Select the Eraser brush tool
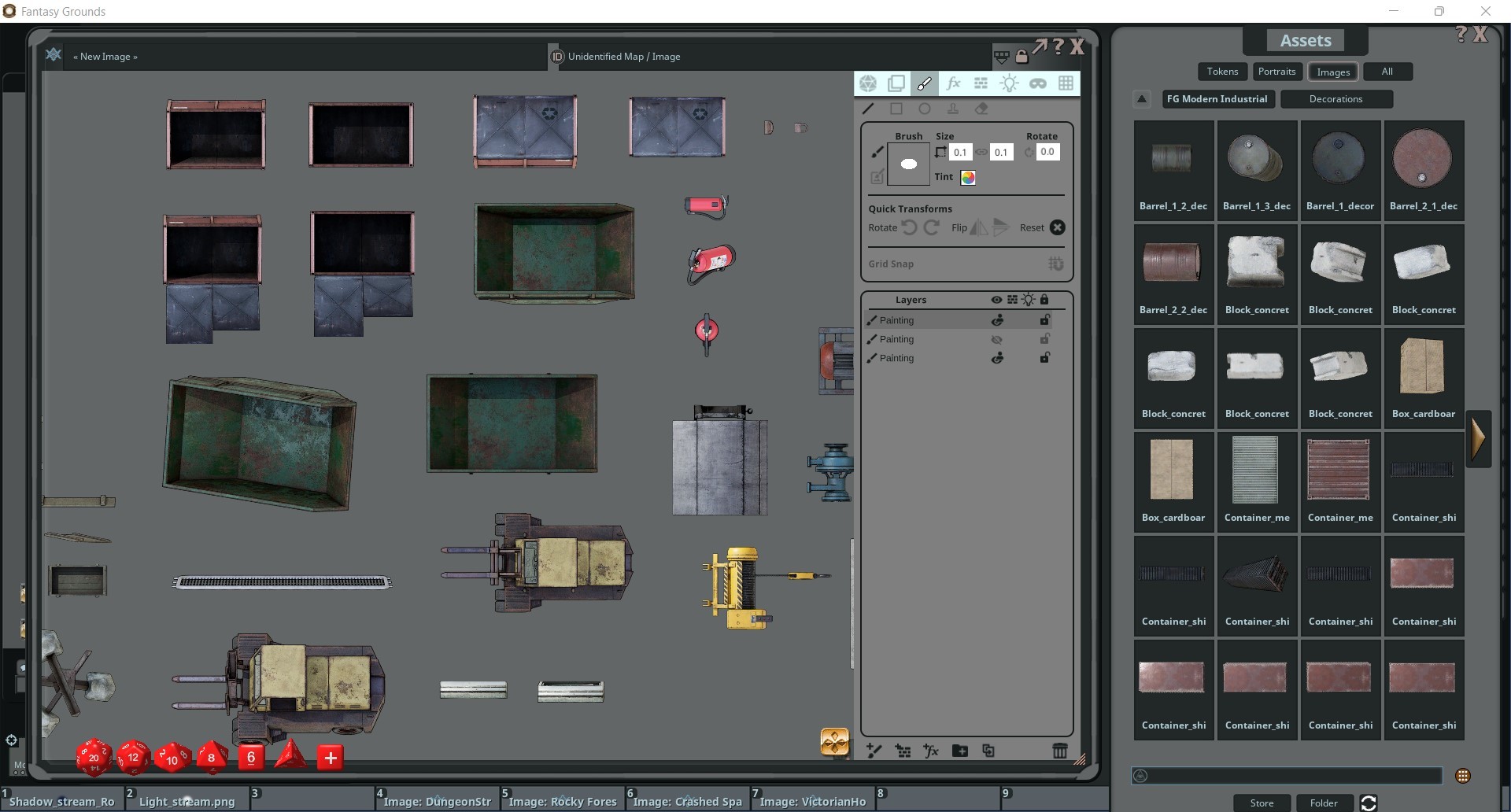 coord(981,109)
